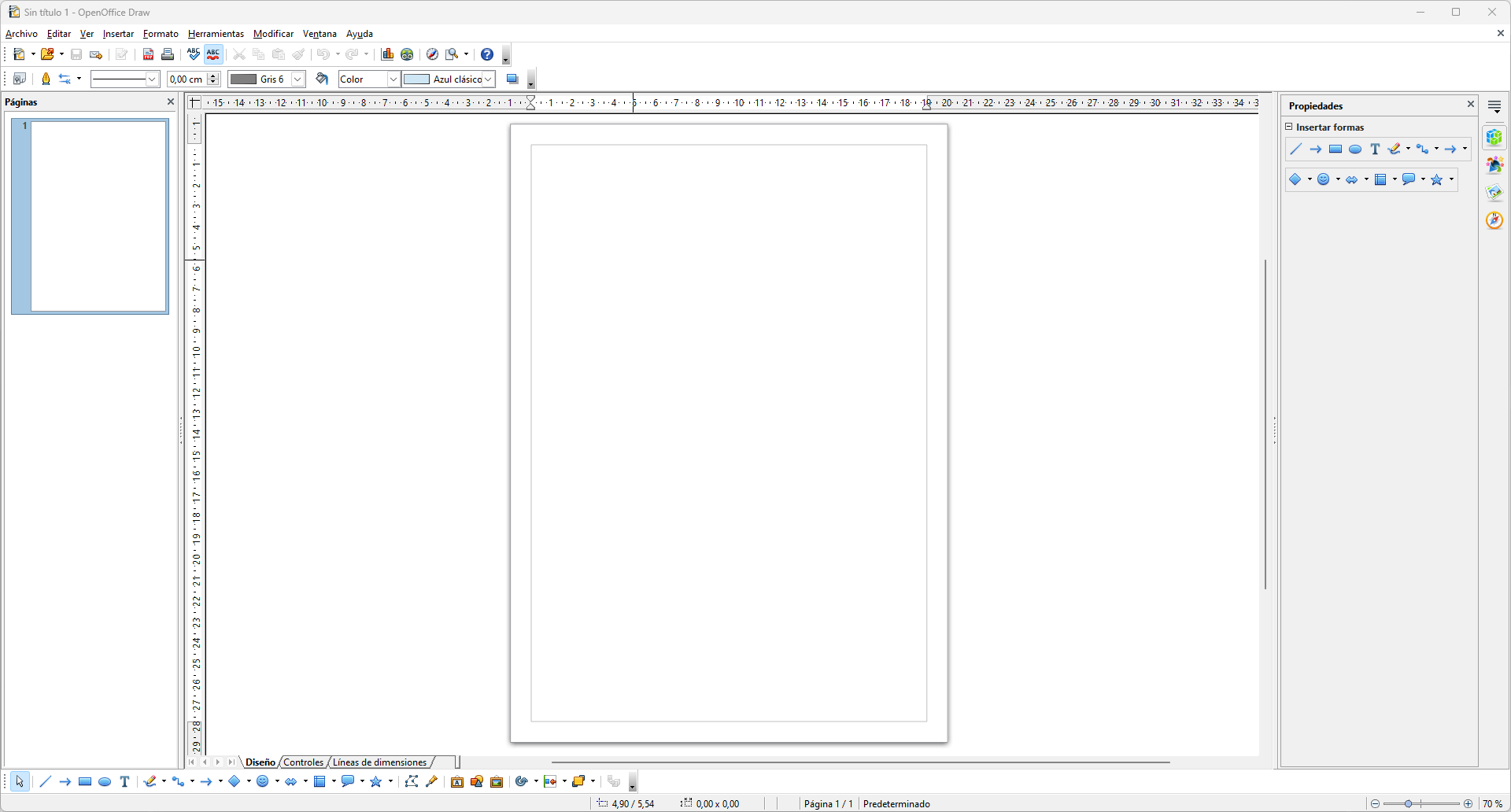1511x812 pixels.
Task: Click the zoom slider handle in the status bar
Action: 1408,803
